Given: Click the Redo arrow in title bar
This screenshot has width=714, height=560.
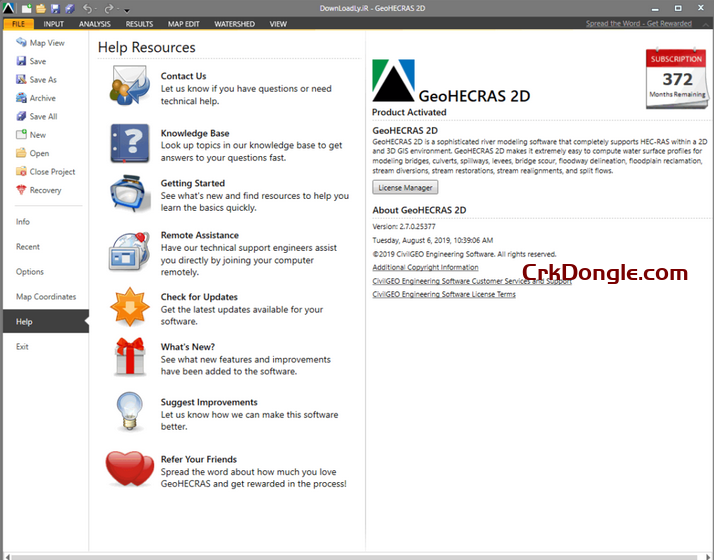Looking at the screenshot, I should click(108, 8).
